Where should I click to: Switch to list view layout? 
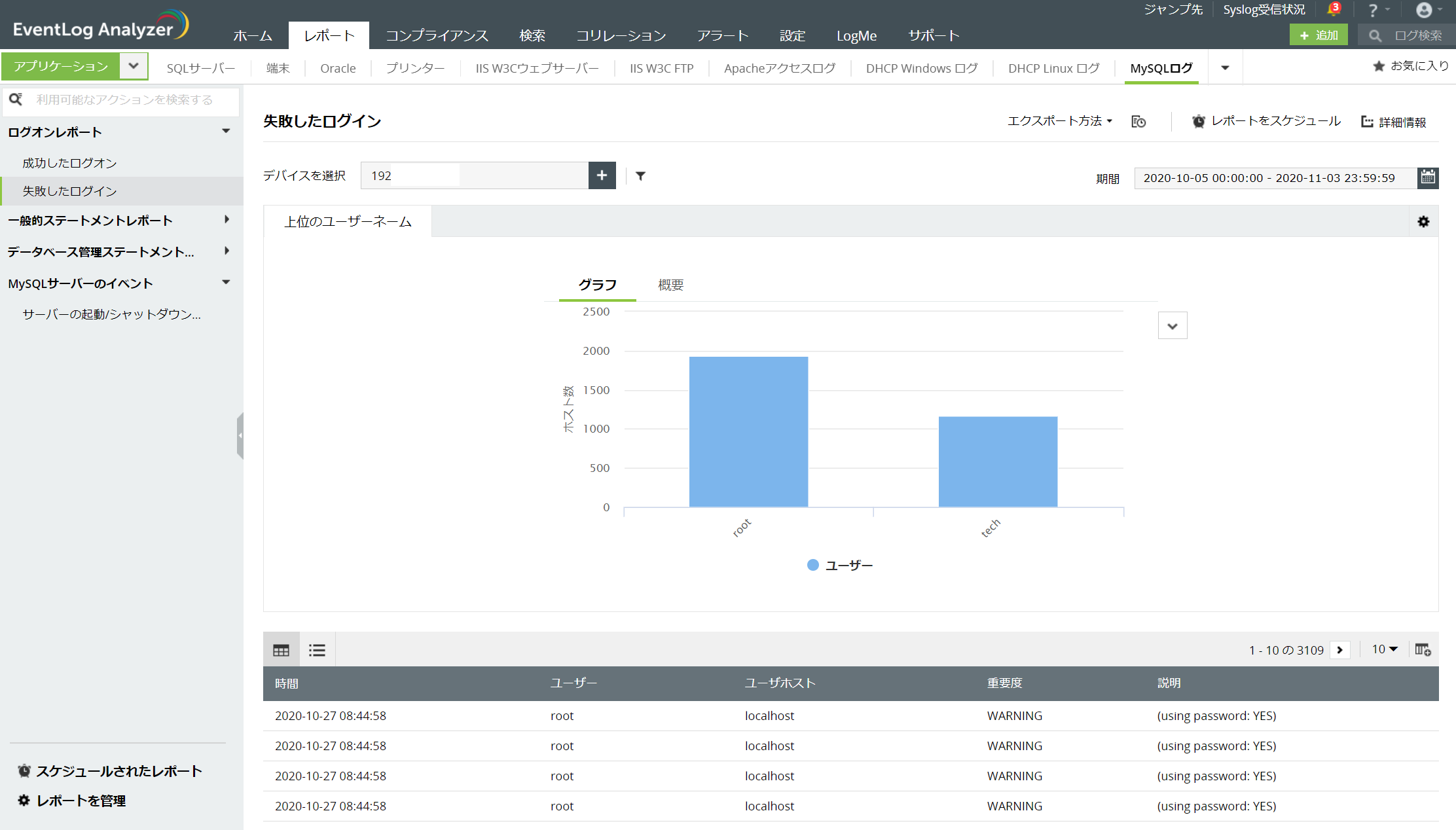point(317,650)
